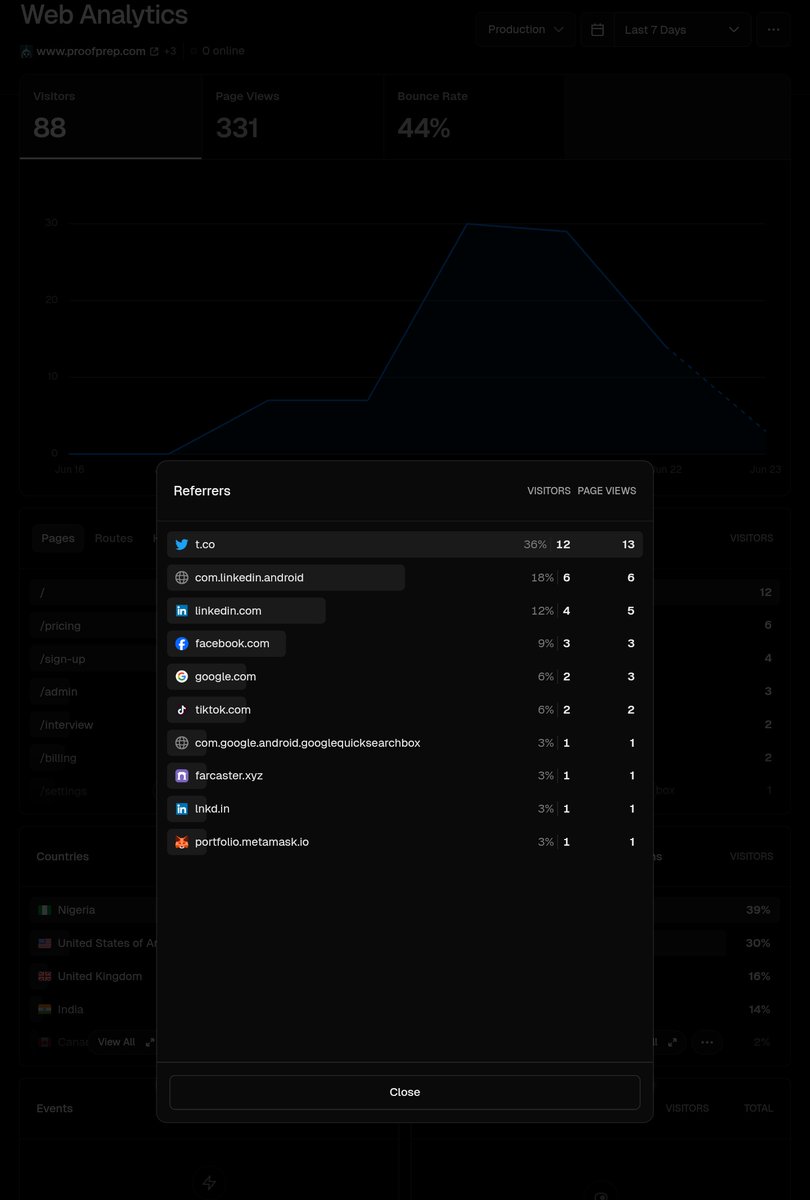Viewport: 810px width, 1200px height.
Task: Click the external link icon beside proofprep.com
Action: [x=154, y=51]
